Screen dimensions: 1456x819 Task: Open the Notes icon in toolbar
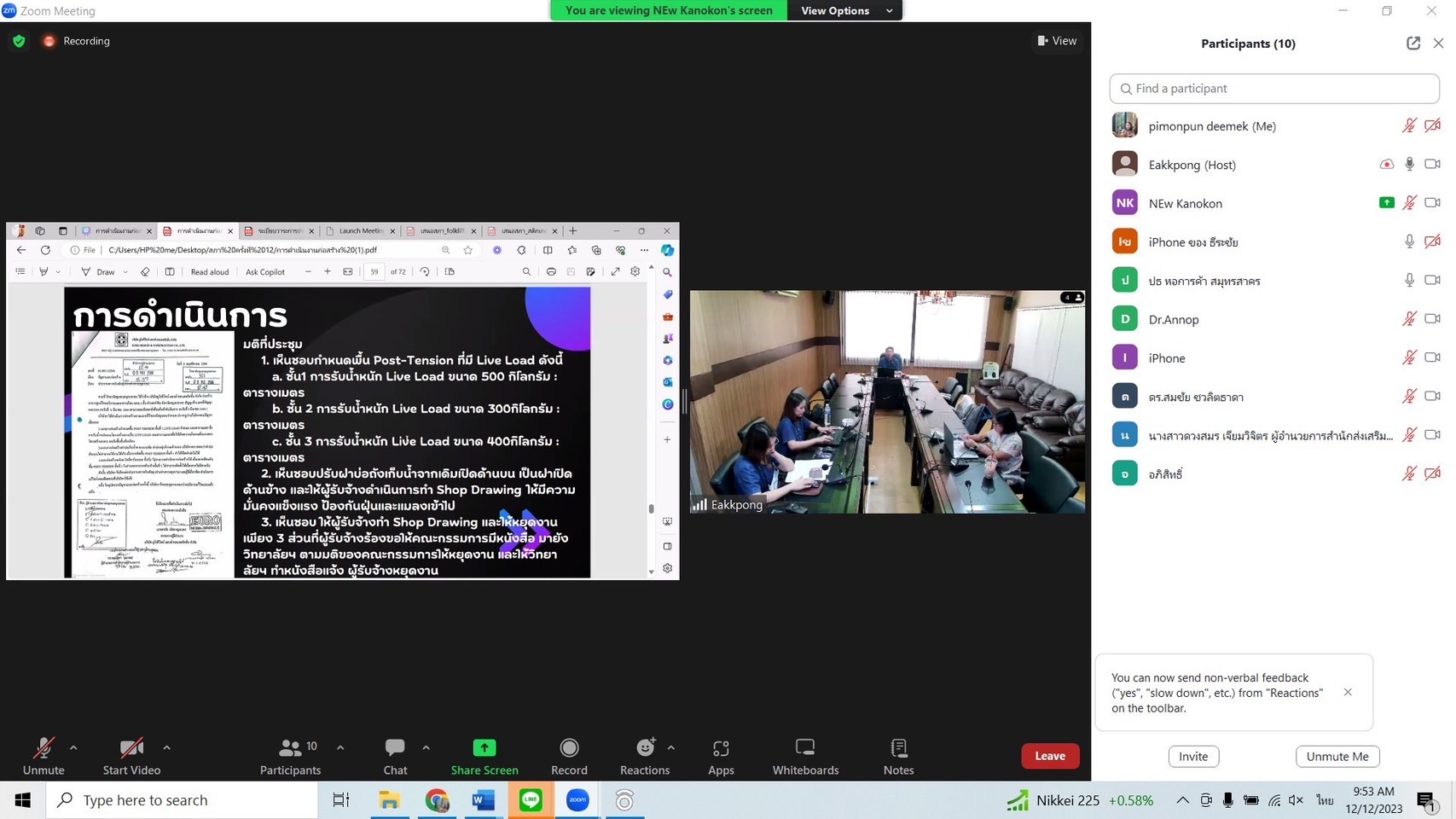(898, 756)
